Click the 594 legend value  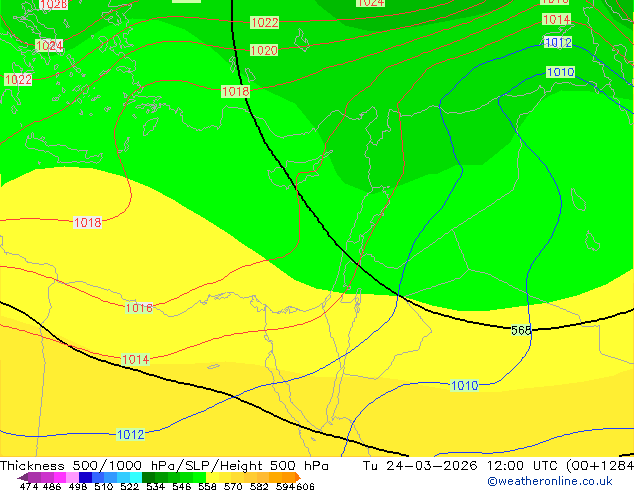pyautogui.click(x=285, y=486)
